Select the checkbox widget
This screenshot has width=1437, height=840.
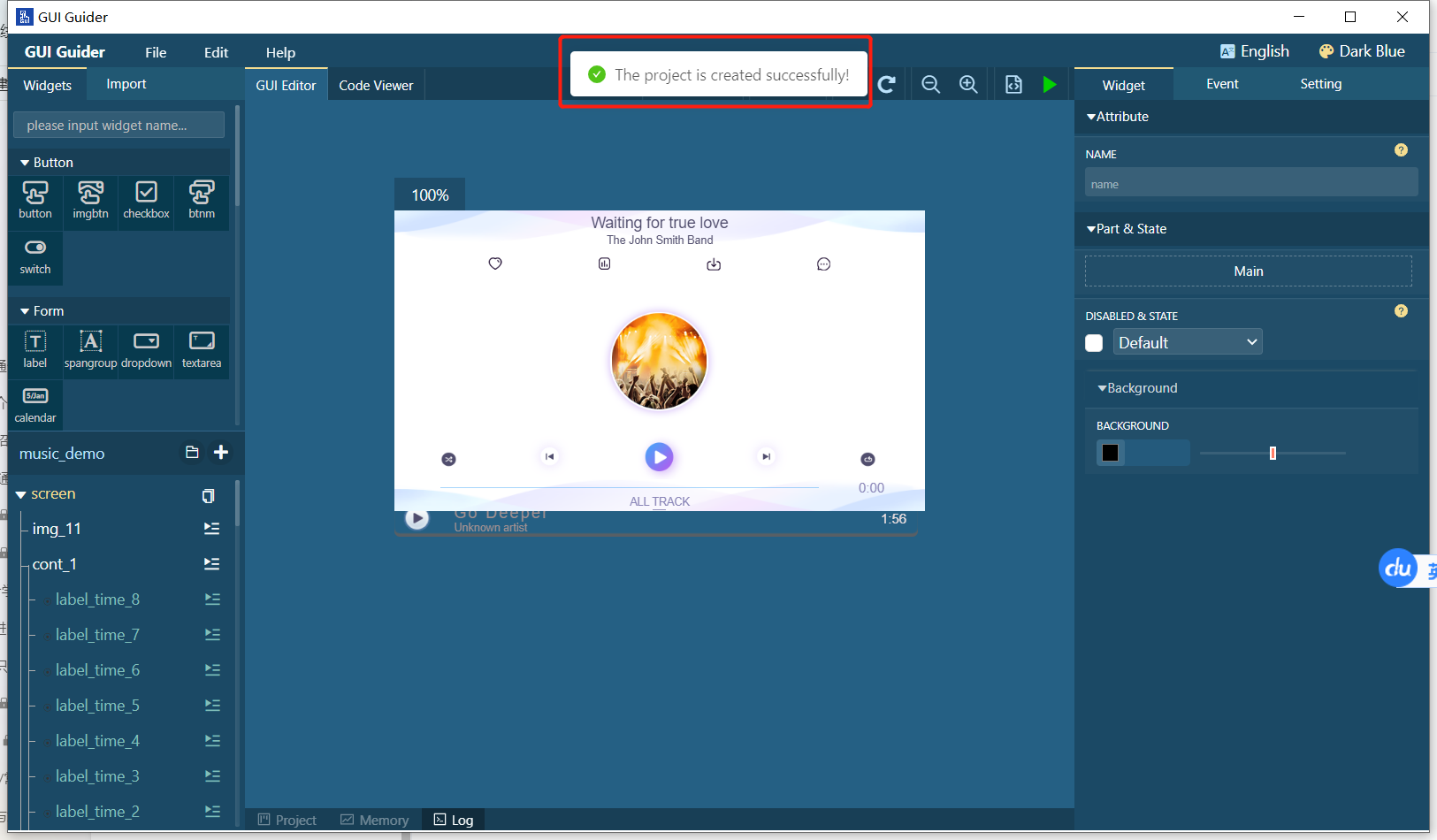pyautogui.click(x=146, y=200)
